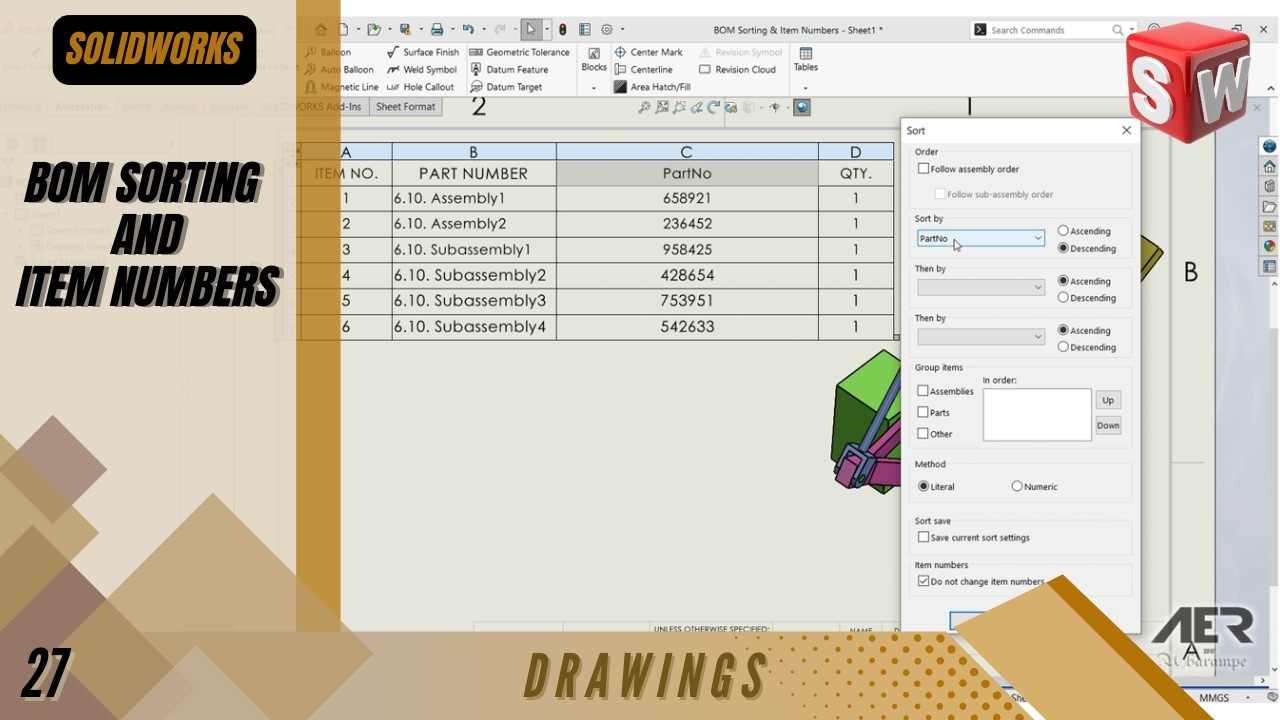1280x720 pixels.
Task: Click the Save icon in quick toolbar
Action: tap(404, 30)
